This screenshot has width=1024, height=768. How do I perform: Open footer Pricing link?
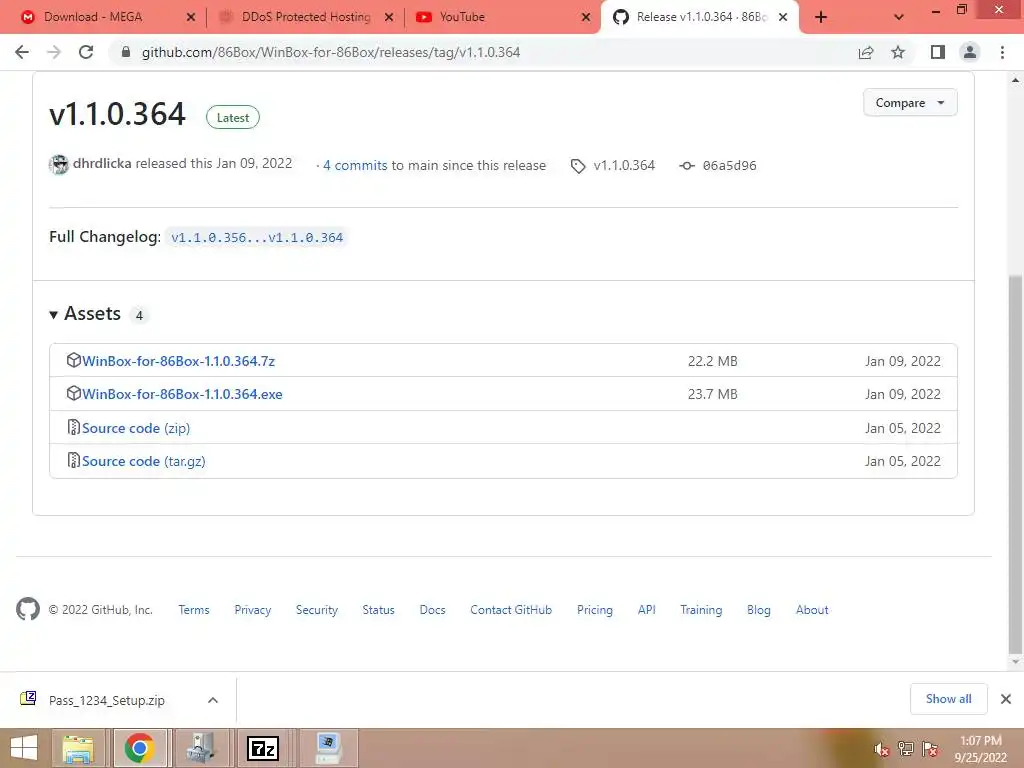594,610
